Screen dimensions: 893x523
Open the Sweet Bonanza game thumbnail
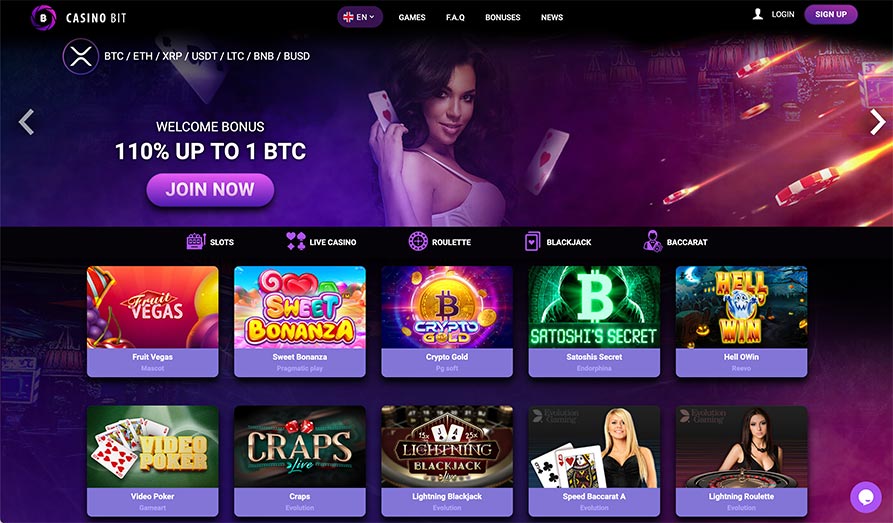point(300,307)
